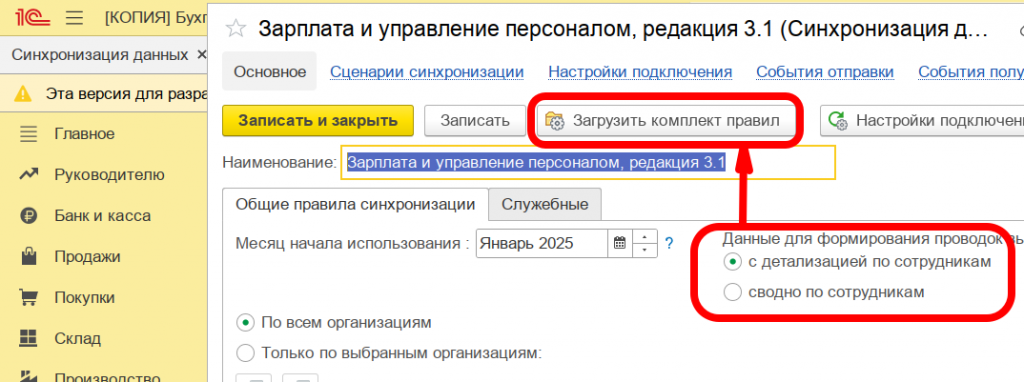Click Данные для формирования проводок label
The image size is (1024, 382).
click(872, 238)
